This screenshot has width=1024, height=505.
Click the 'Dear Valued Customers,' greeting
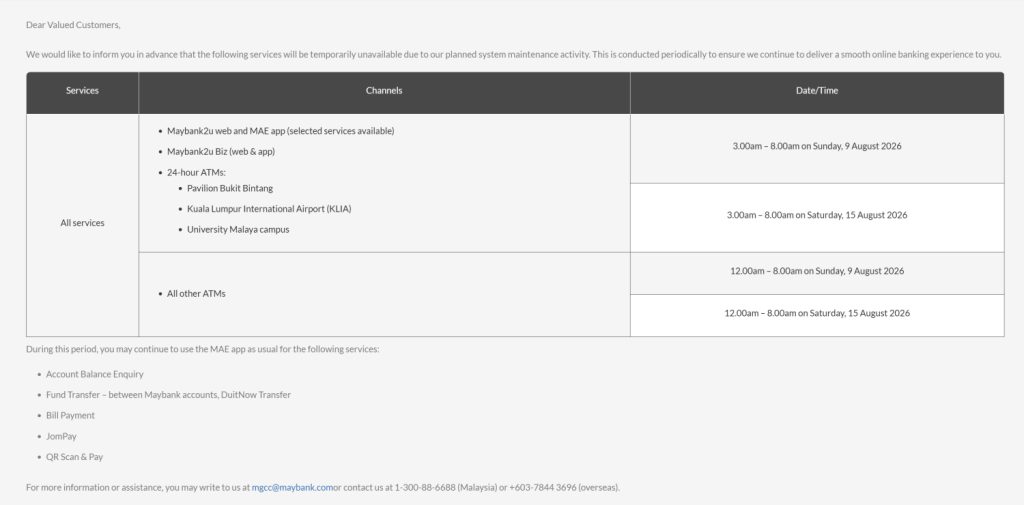pos(73,25)
